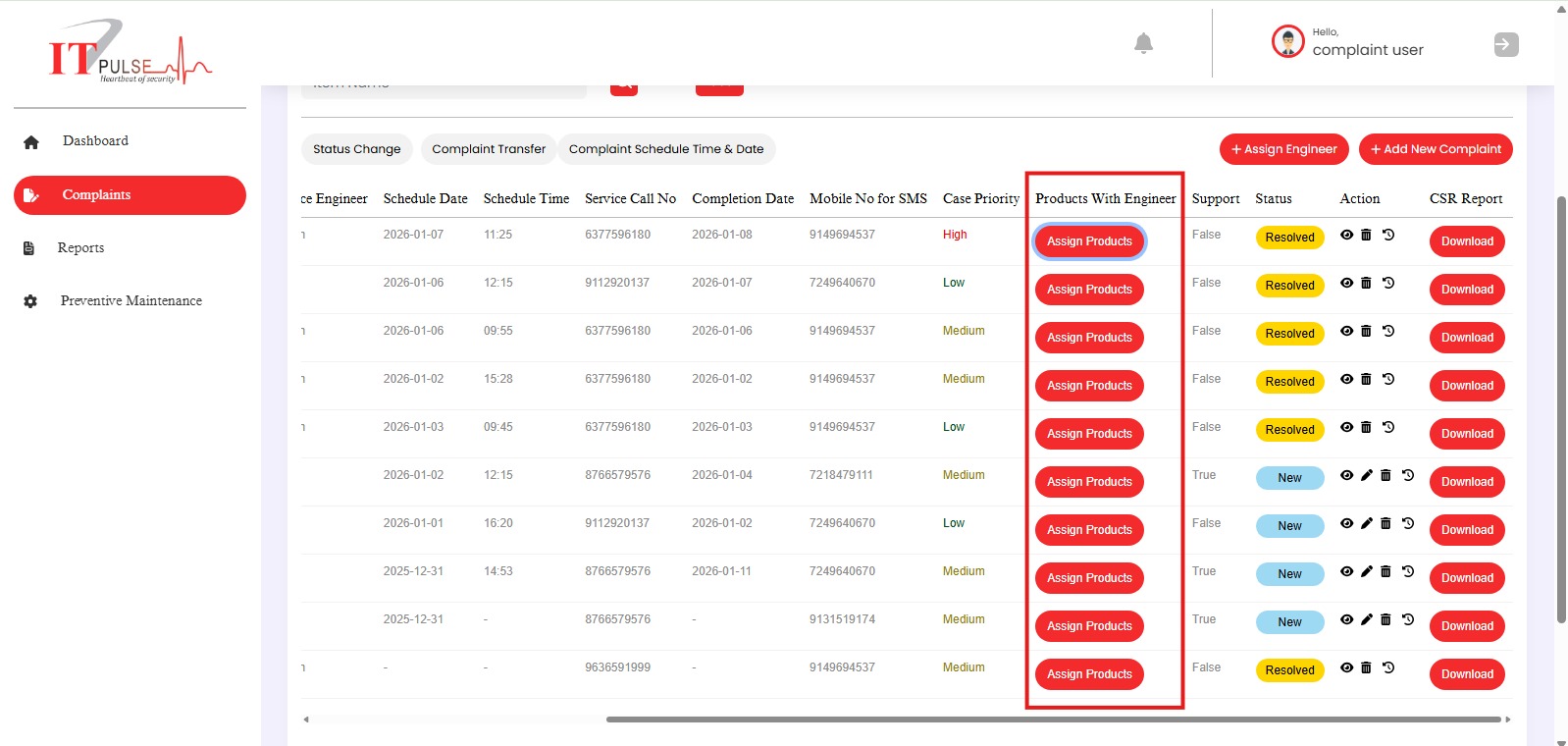
Task: Delete the complaint scheduled at 09:55
Action: (1366, 331)
